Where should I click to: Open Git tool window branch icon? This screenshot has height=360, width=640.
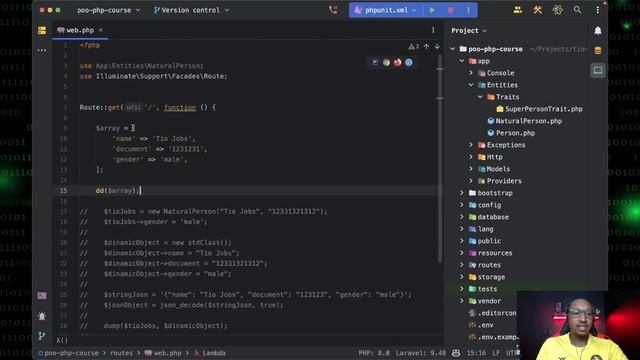(42, 336)
